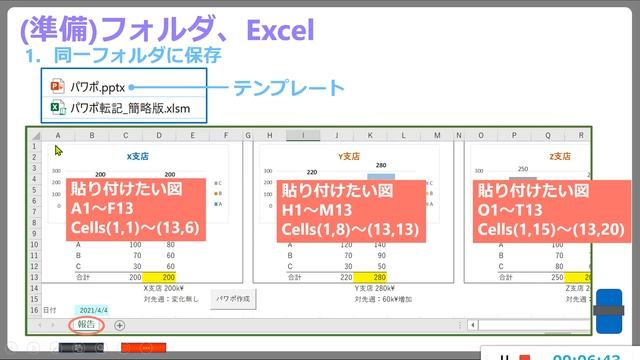Click the sheet tab bar split handle

[460, 325]
